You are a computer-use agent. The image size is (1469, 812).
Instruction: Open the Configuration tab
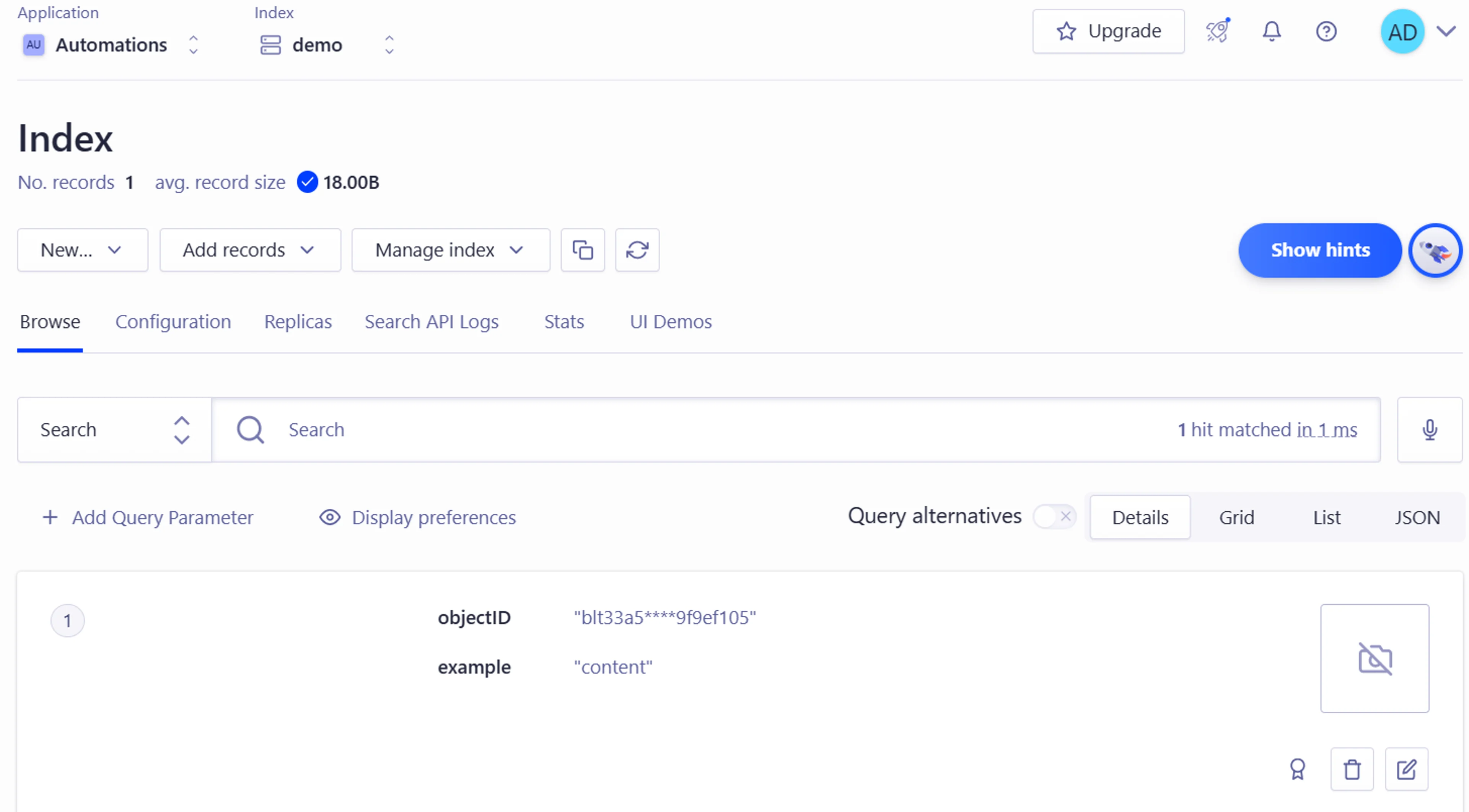tap(173, 322)
